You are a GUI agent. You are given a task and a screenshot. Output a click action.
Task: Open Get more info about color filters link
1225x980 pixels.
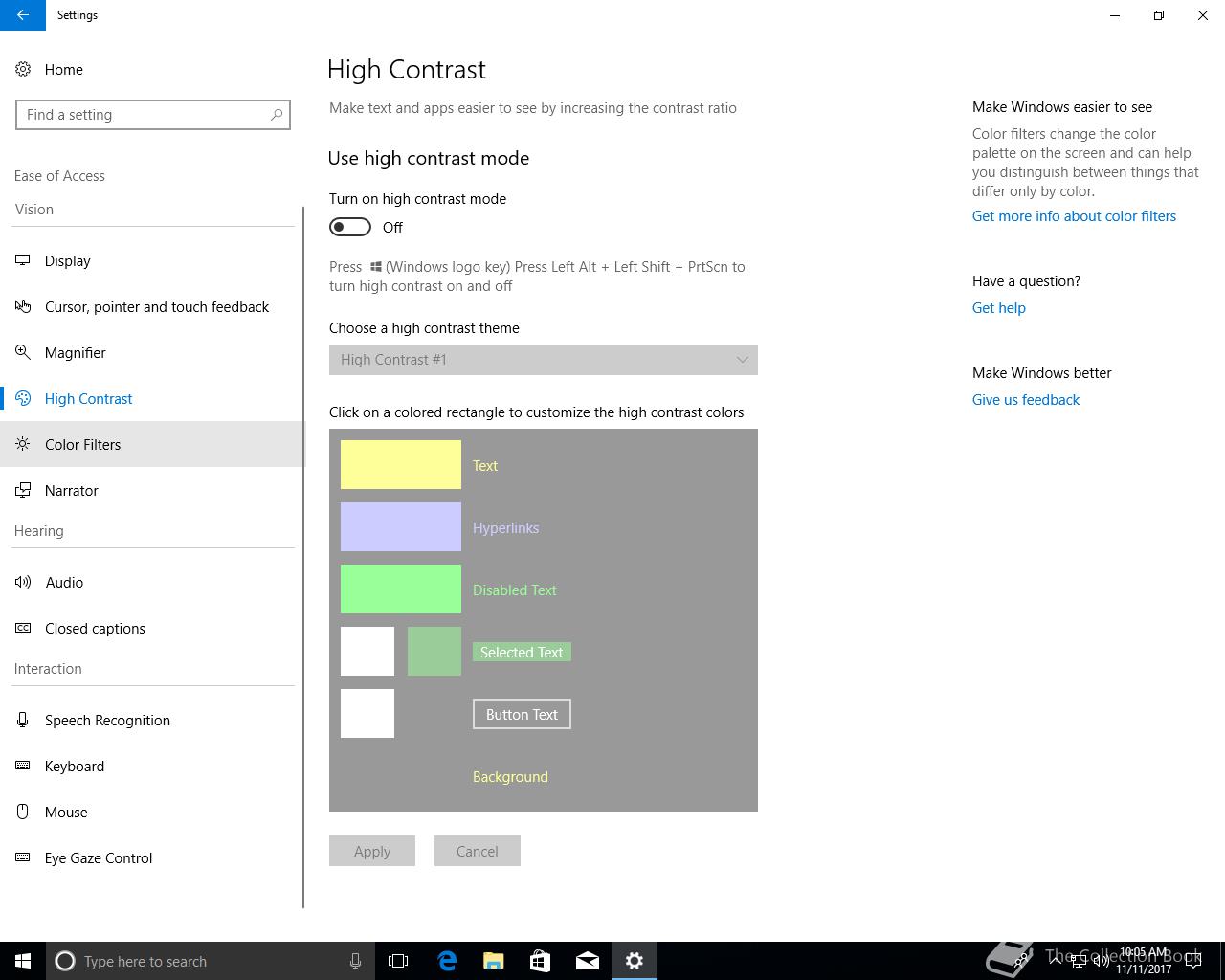click(x=1074, y=216)
